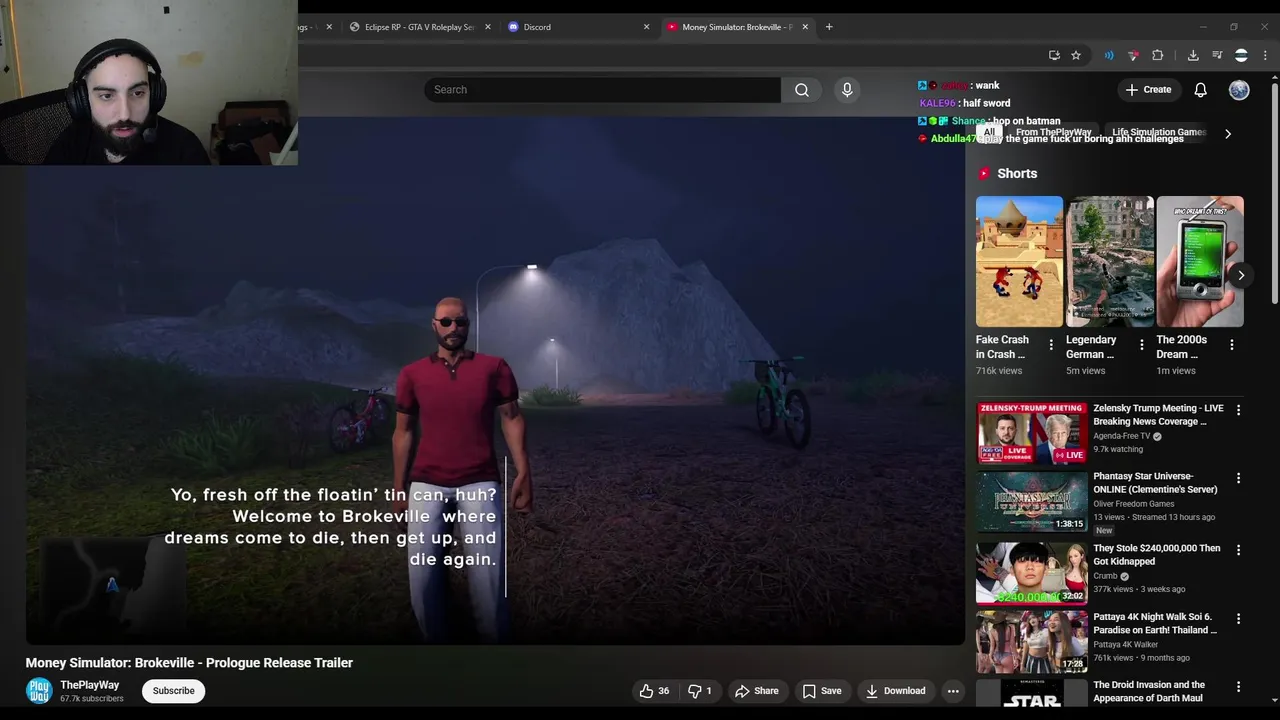
Task: Select Life Simulation Games filter chip
Action: (1159, 133)
